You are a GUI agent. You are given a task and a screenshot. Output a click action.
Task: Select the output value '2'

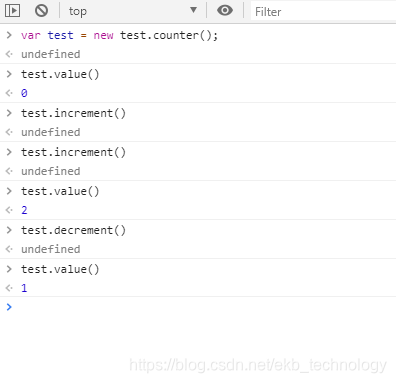click(24, 210)
